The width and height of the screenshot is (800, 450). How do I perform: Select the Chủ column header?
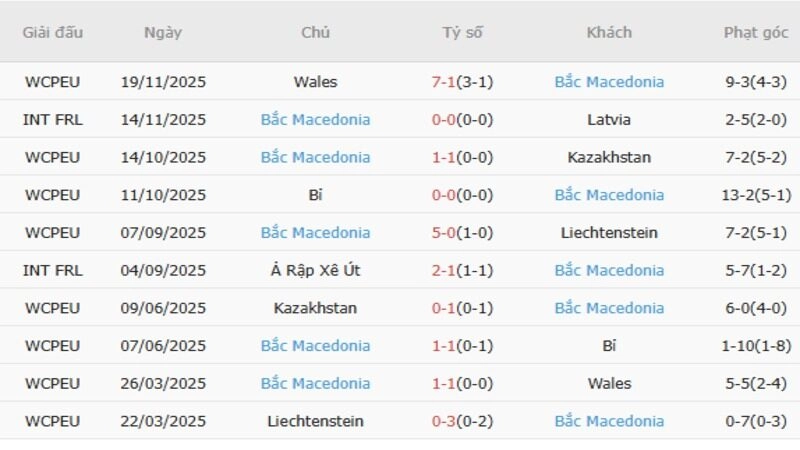pos(315,32)
